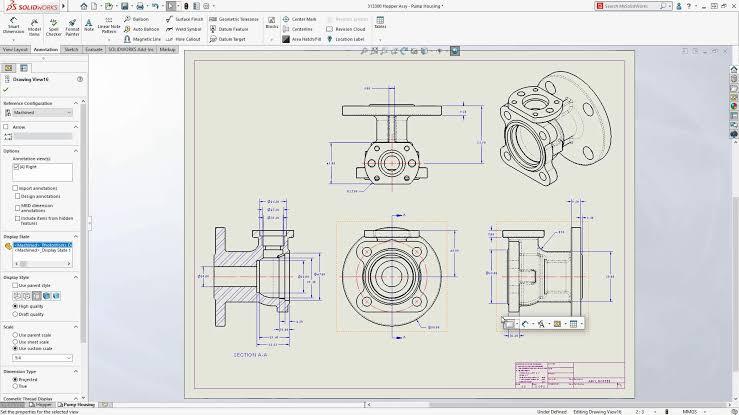Check Include items from hidden features

(x=17, y=219)
